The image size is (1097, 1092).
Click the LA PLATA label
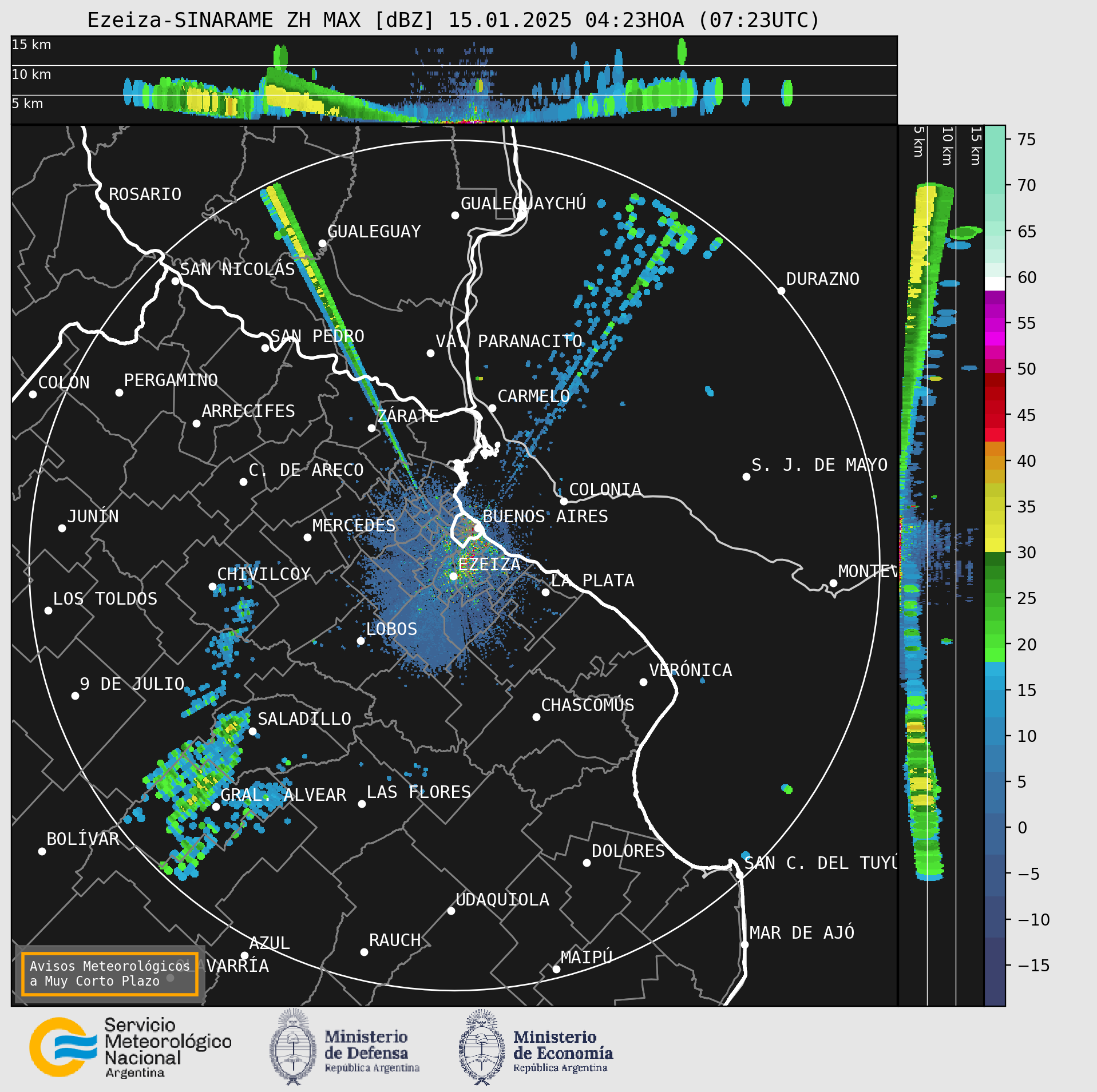click(592, 581)
